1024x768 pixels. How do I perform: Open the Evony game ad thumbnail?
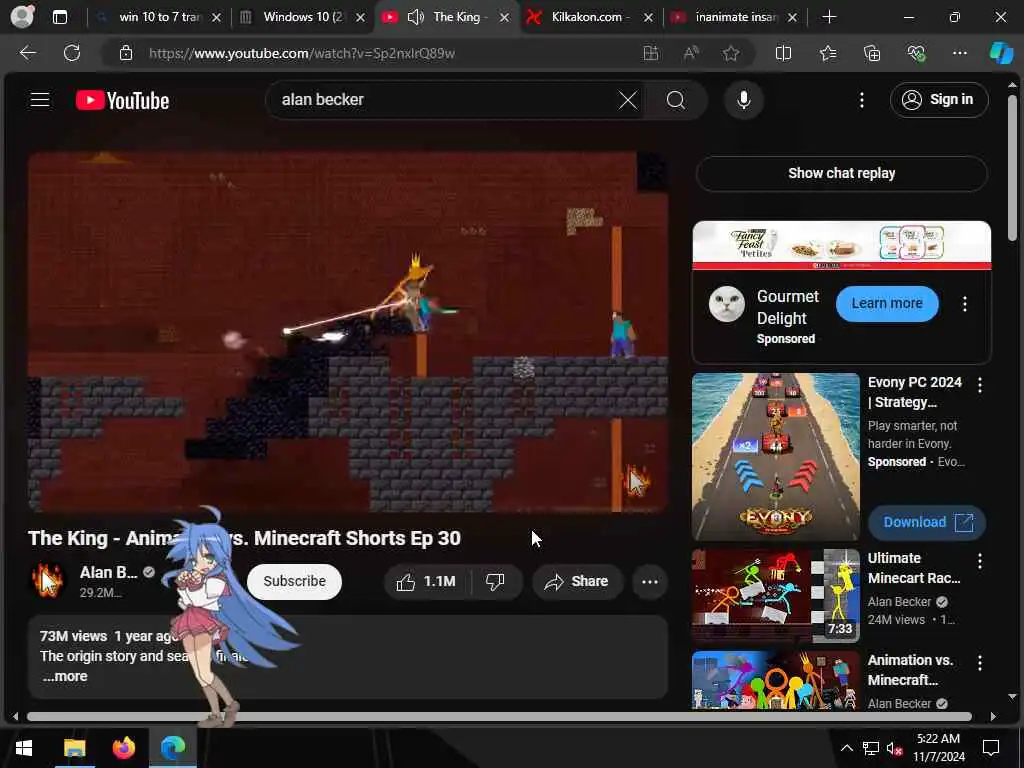[775, 456]
